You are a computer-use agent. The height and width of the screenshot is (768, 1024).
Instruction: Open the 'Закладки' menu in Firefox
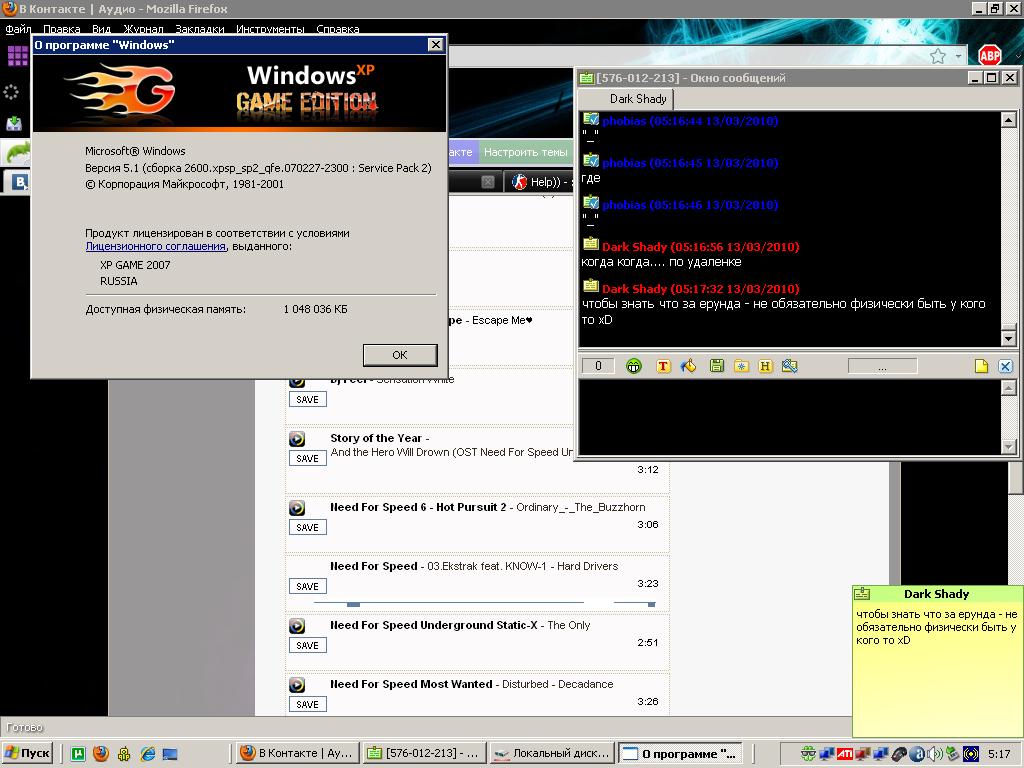pos(199,29)
